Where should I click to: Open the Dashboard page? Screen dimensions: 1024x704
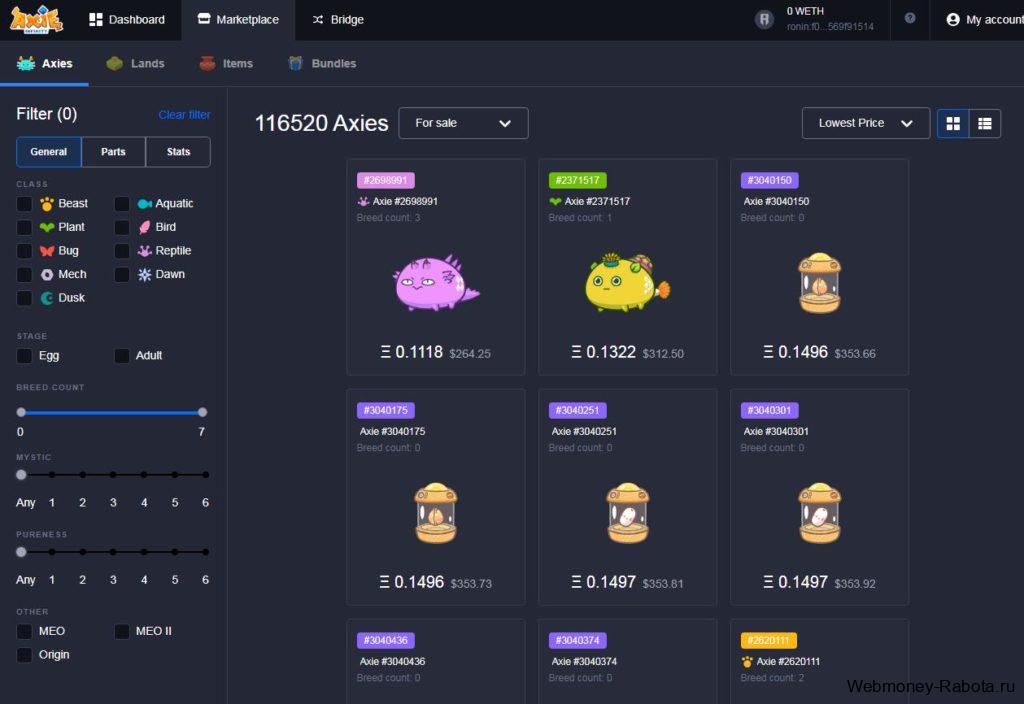[127, 20]
